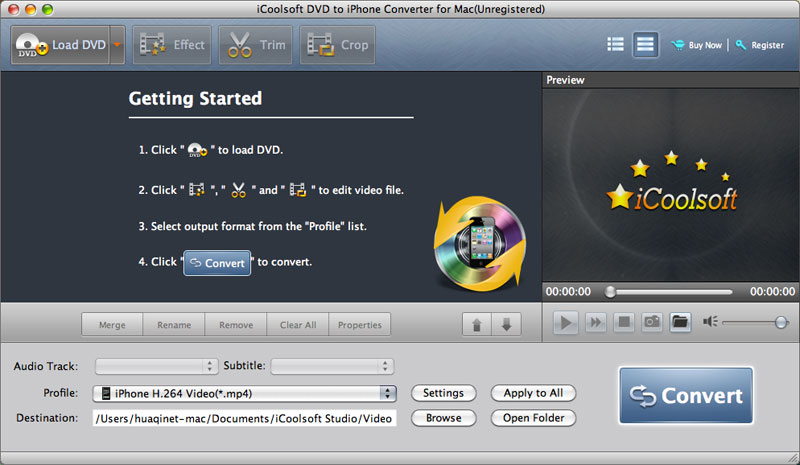The width and height of the screenshot is (800, 465).
Task: Take a snapshot with the camera icon
Action: [x=651, y=322]
